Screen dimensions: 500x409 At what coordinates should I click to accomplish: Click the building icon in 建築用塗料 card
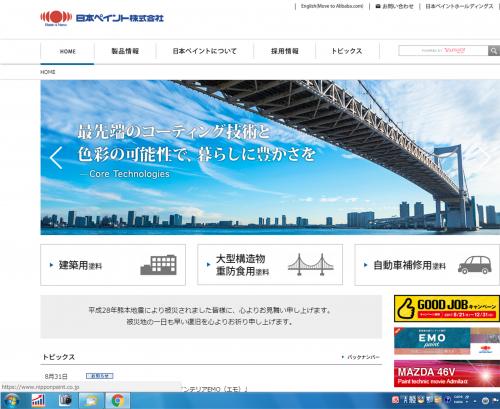coord(159,265)
